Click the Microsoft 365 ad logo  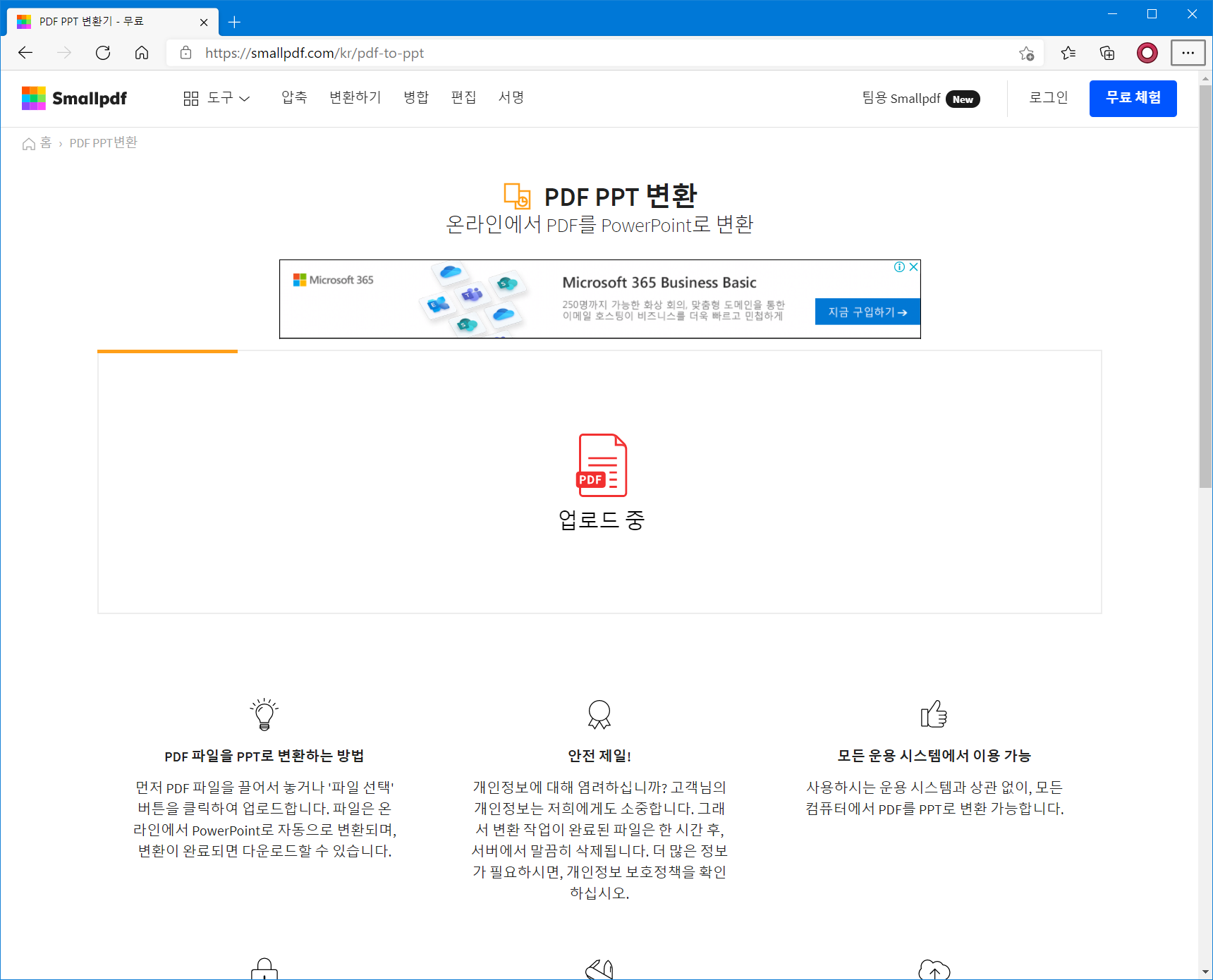pos(333,280)
